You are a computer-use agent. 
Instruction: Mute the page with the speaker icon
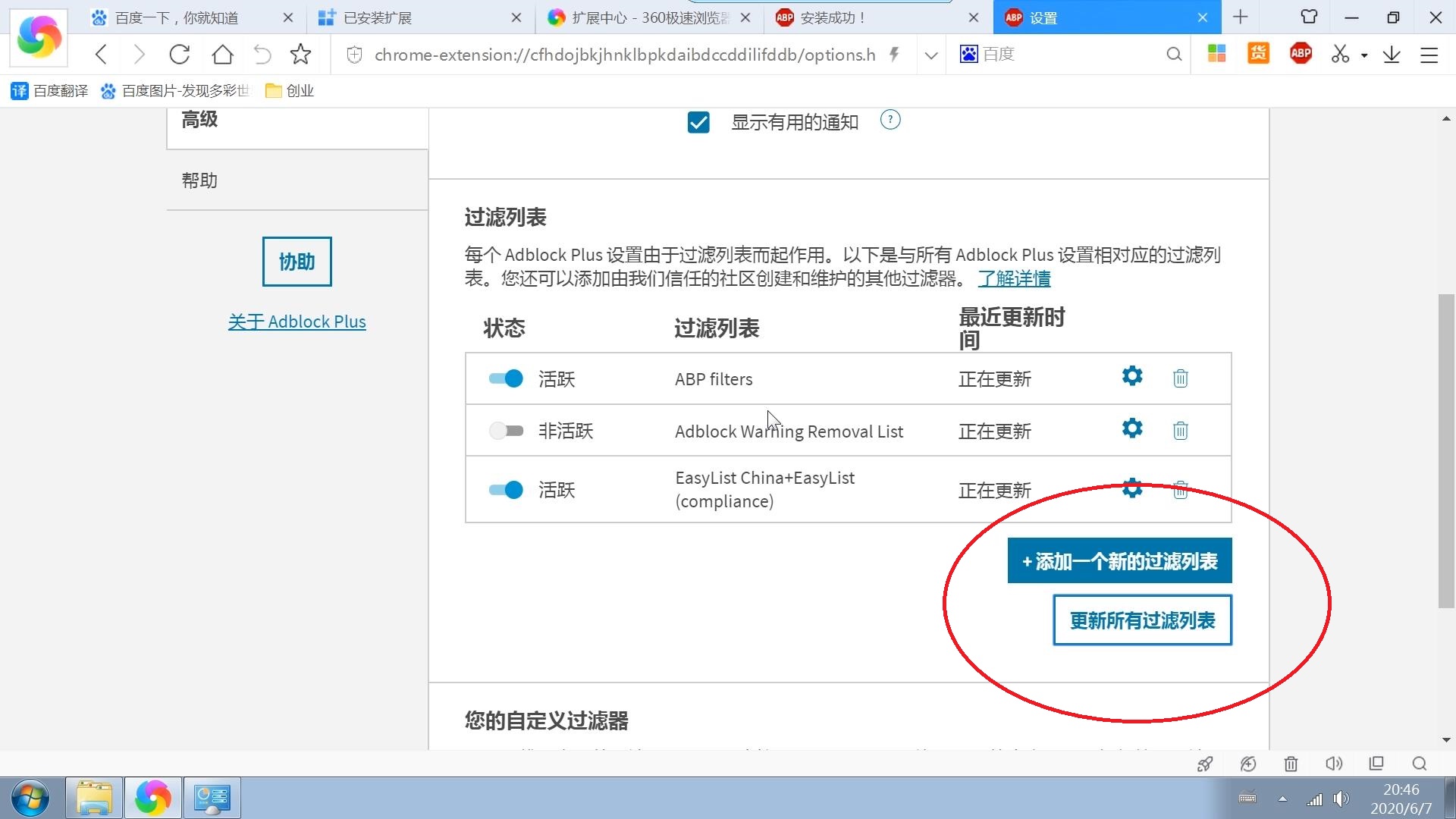(x=1334, y=764)
